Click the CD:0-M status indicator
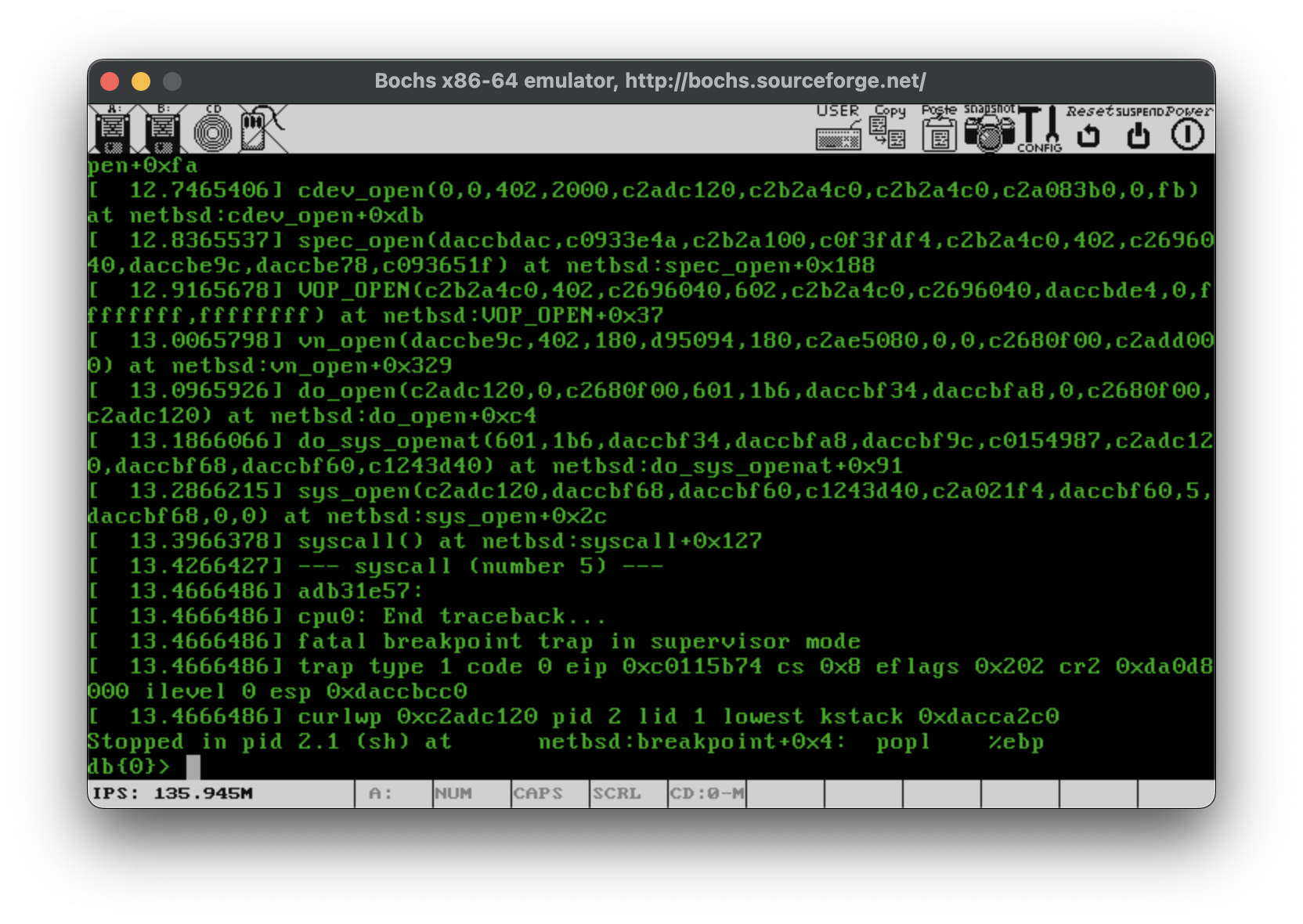 tap(707, 793)
